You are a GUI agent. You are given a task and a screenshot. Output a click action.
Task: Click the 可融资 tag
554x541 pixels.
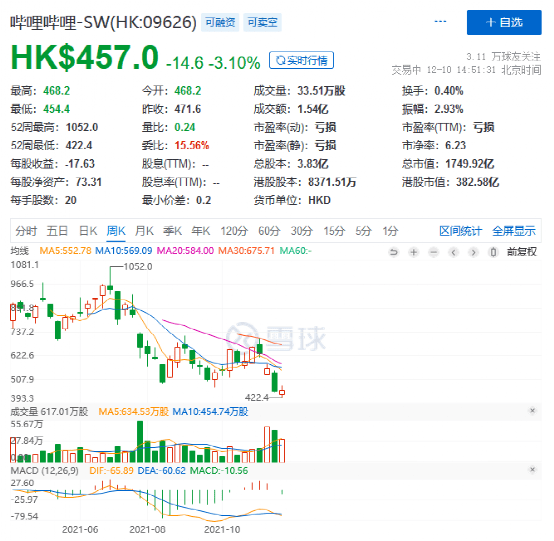pos(220,22)
